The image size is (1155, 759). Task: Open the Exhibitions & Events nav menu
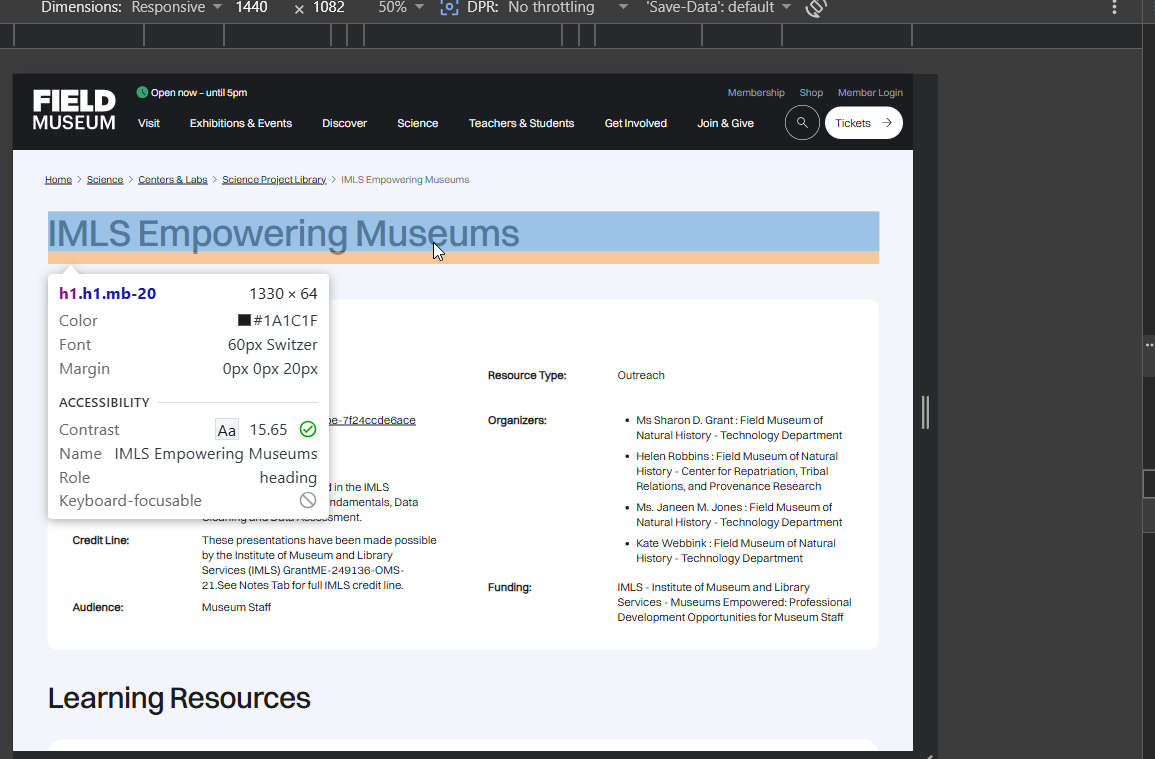(x=241, y=123)
